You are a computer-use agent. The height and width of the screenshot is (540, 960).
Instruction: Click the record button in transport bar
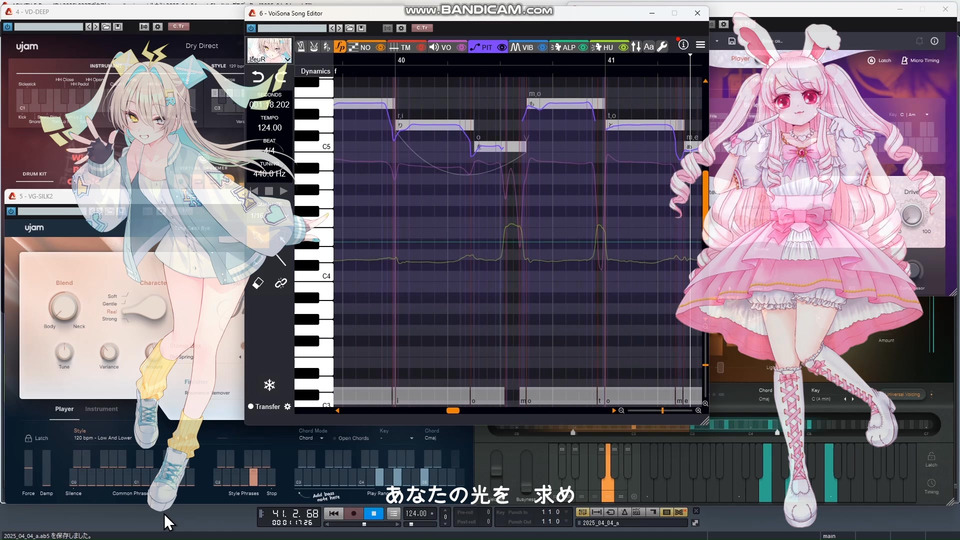(353, 514)
